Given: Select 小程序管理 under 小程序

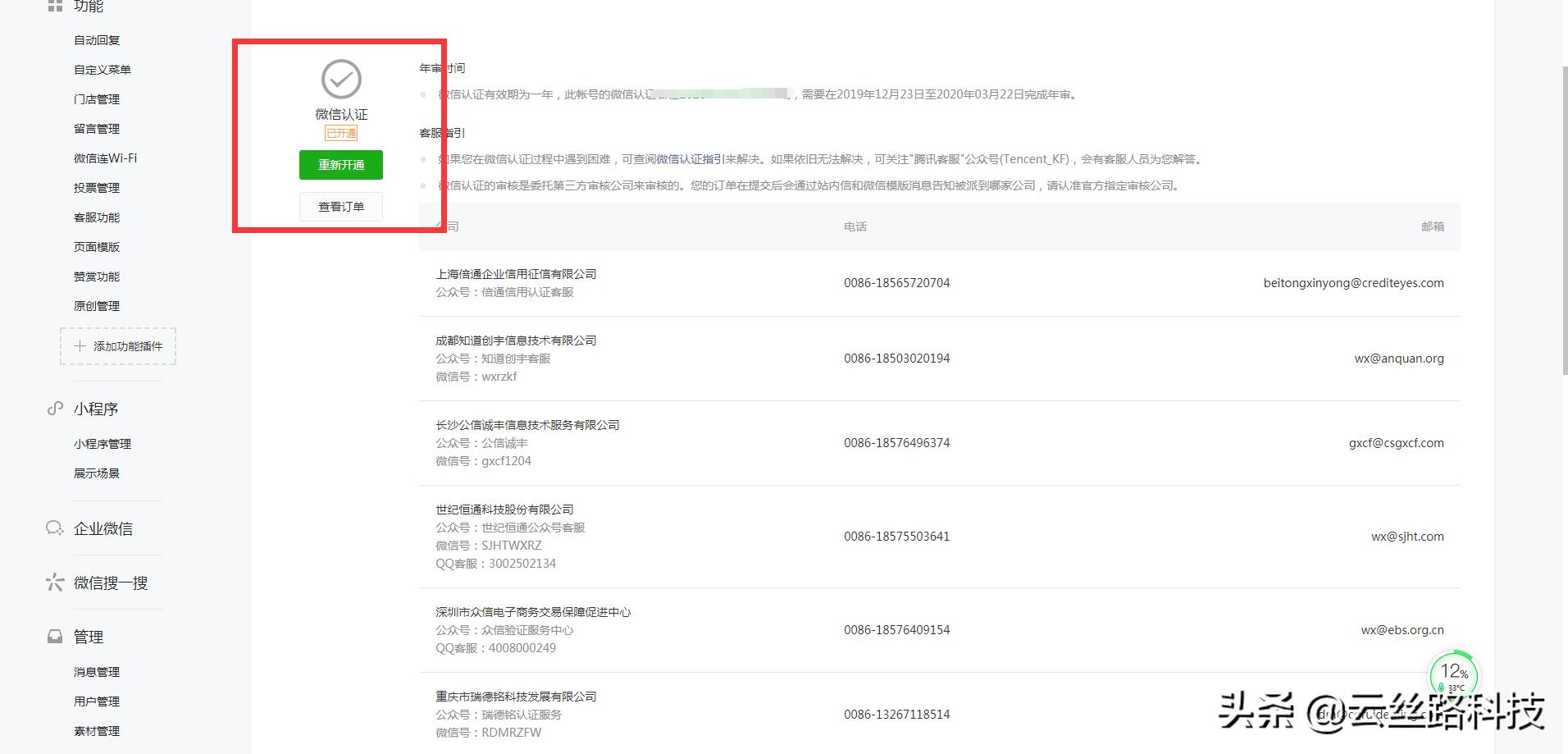Looking at the screenshot, I should point(100,443).
